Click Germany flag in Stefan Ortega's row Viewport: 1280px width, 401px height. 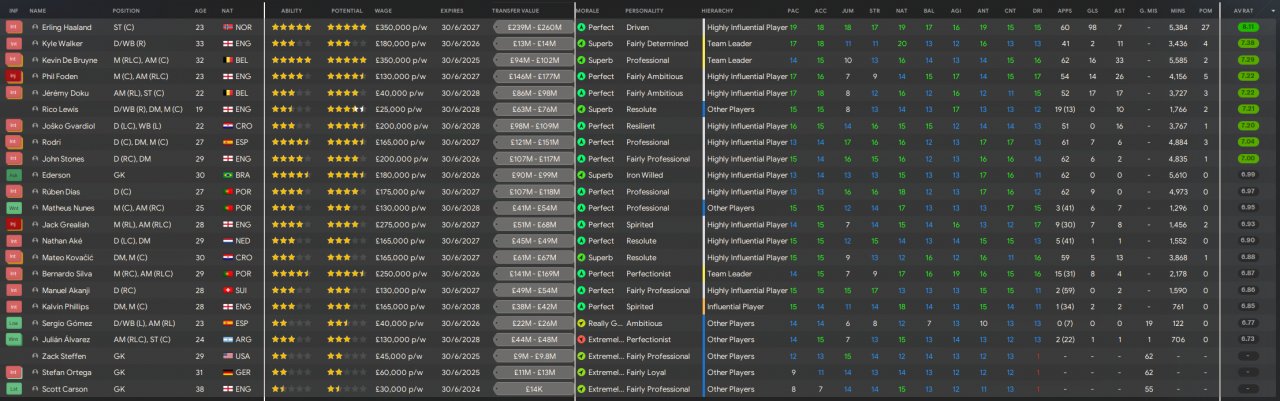(x=228, y=372)
